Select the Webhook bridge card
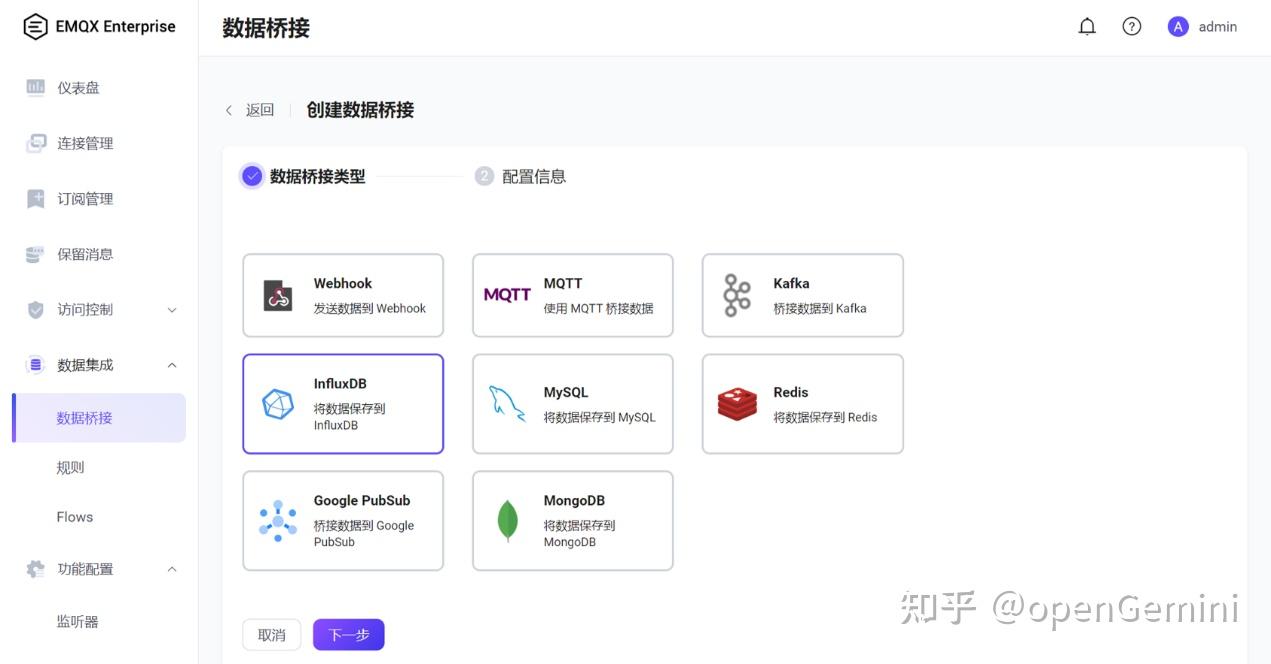 [x=343, y=295]
